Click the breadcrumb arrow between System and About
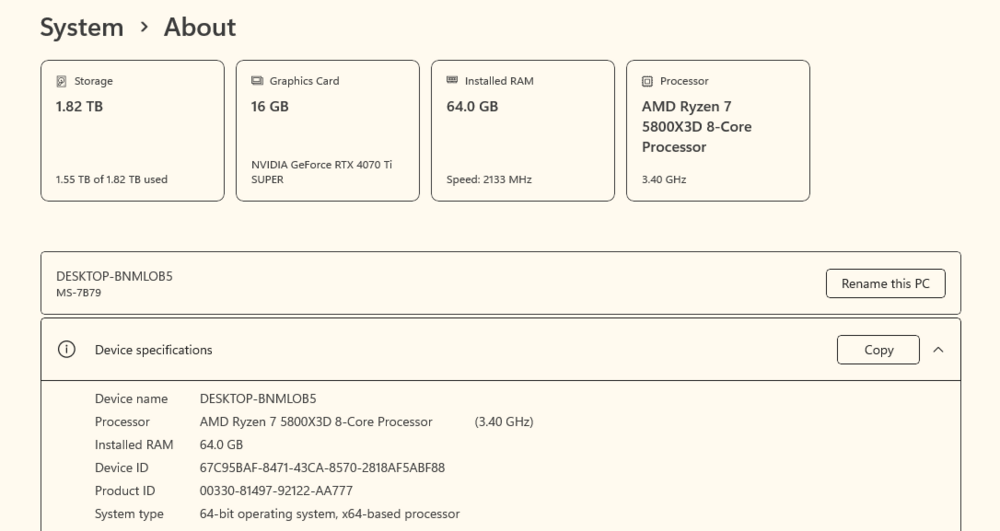Image resolution: width=1000 pixels, height=531 pixels. pyautogui.click(x=144, y=27)
